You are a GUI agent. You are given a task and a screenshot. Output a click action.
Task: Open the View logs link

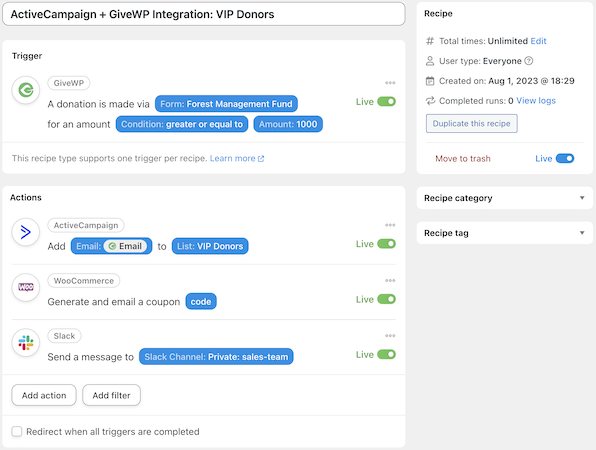point(536,101)
